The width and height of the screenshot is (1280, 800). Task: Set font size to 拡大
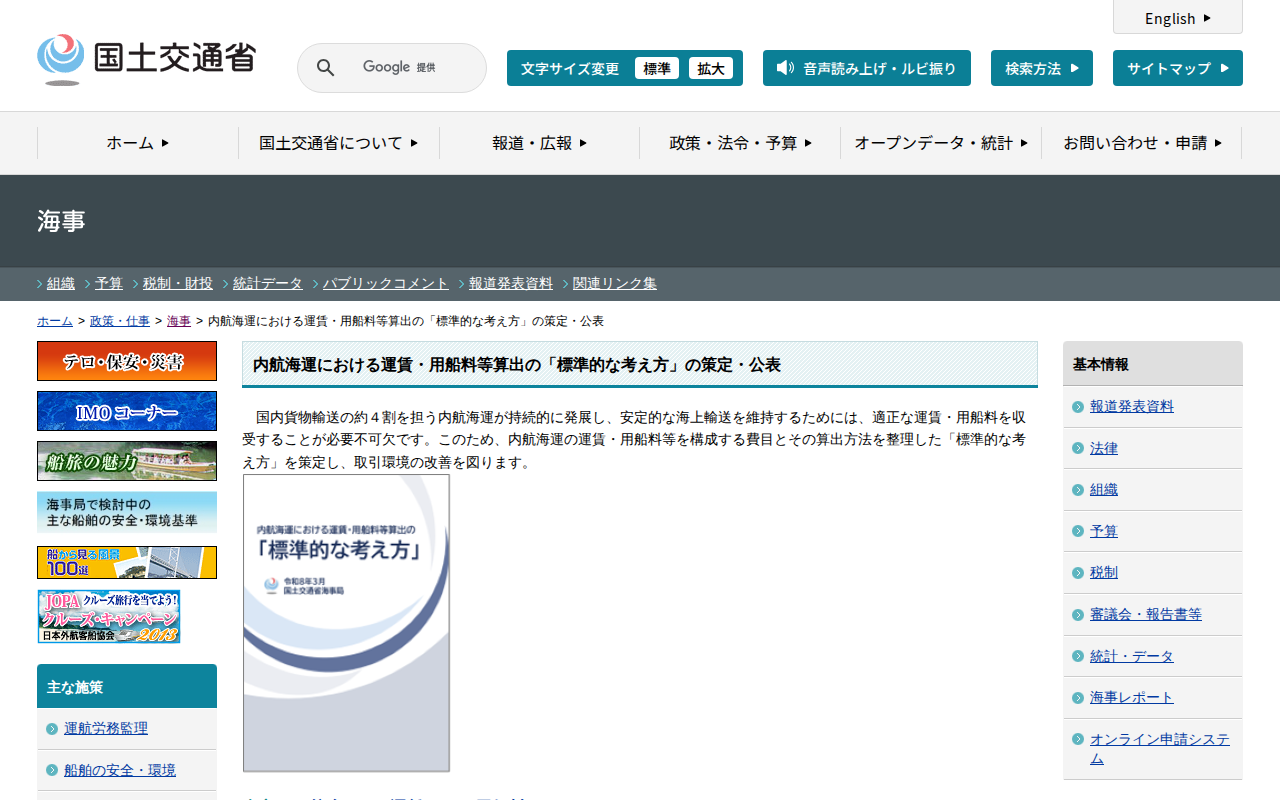point(711,68)
